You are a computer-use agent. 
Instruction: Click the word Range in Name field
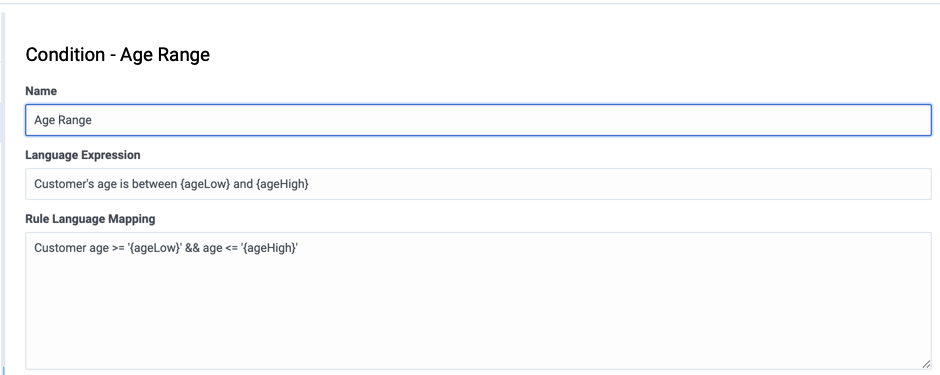tap(75, 120)
